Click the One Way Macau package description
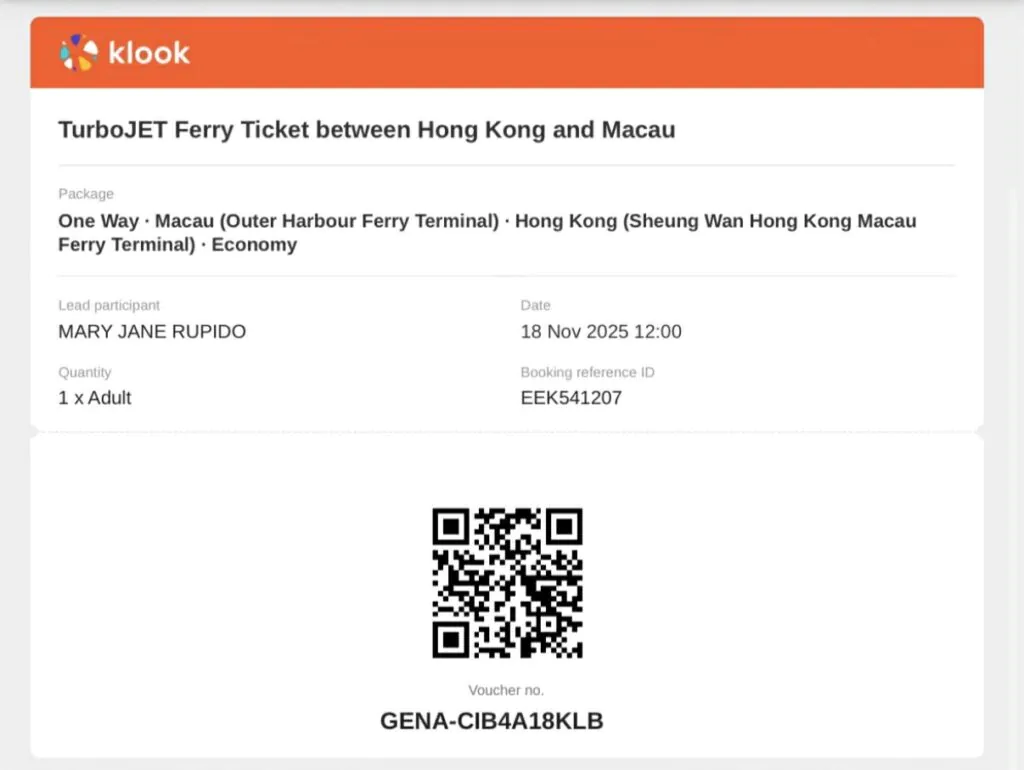 [x=487, y=232]
